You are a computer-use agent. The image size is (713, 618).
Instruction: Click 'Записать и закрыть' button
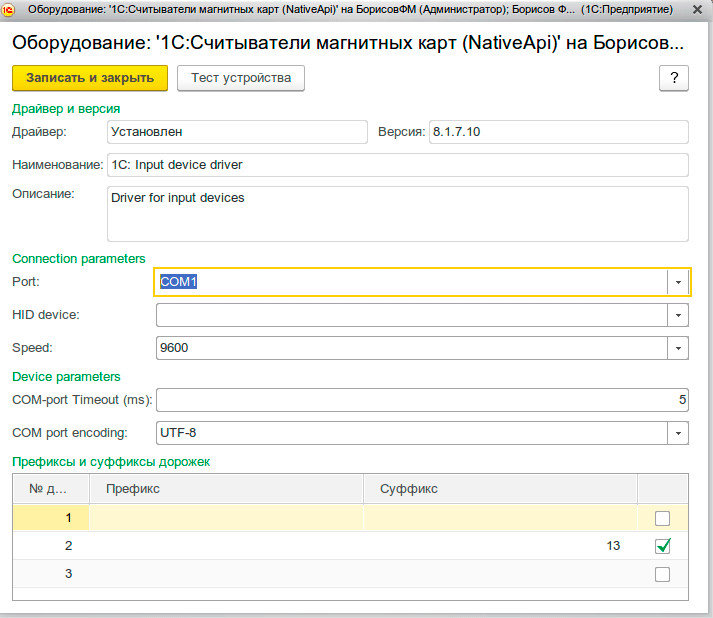(x=90, y=78)
